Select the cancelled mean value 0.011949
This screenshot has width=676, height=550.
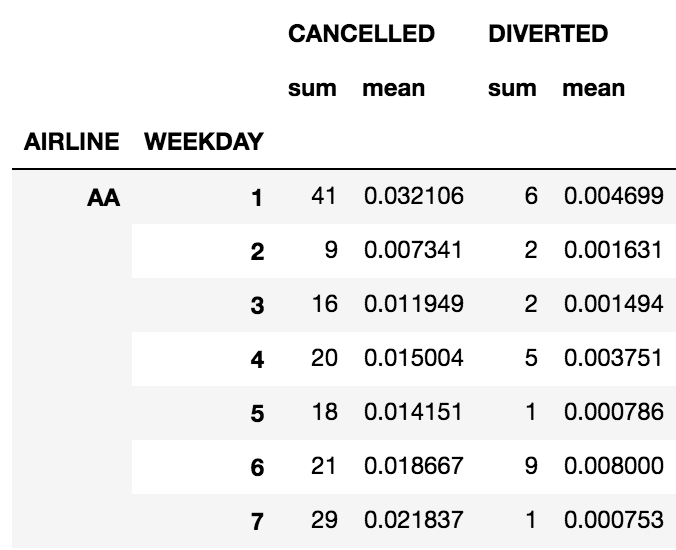413,304
